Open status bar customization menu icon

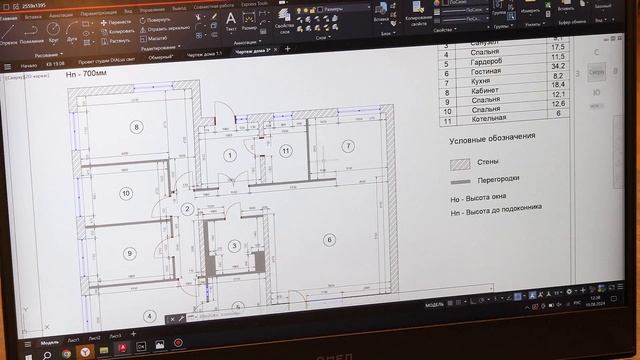point(620,287)
